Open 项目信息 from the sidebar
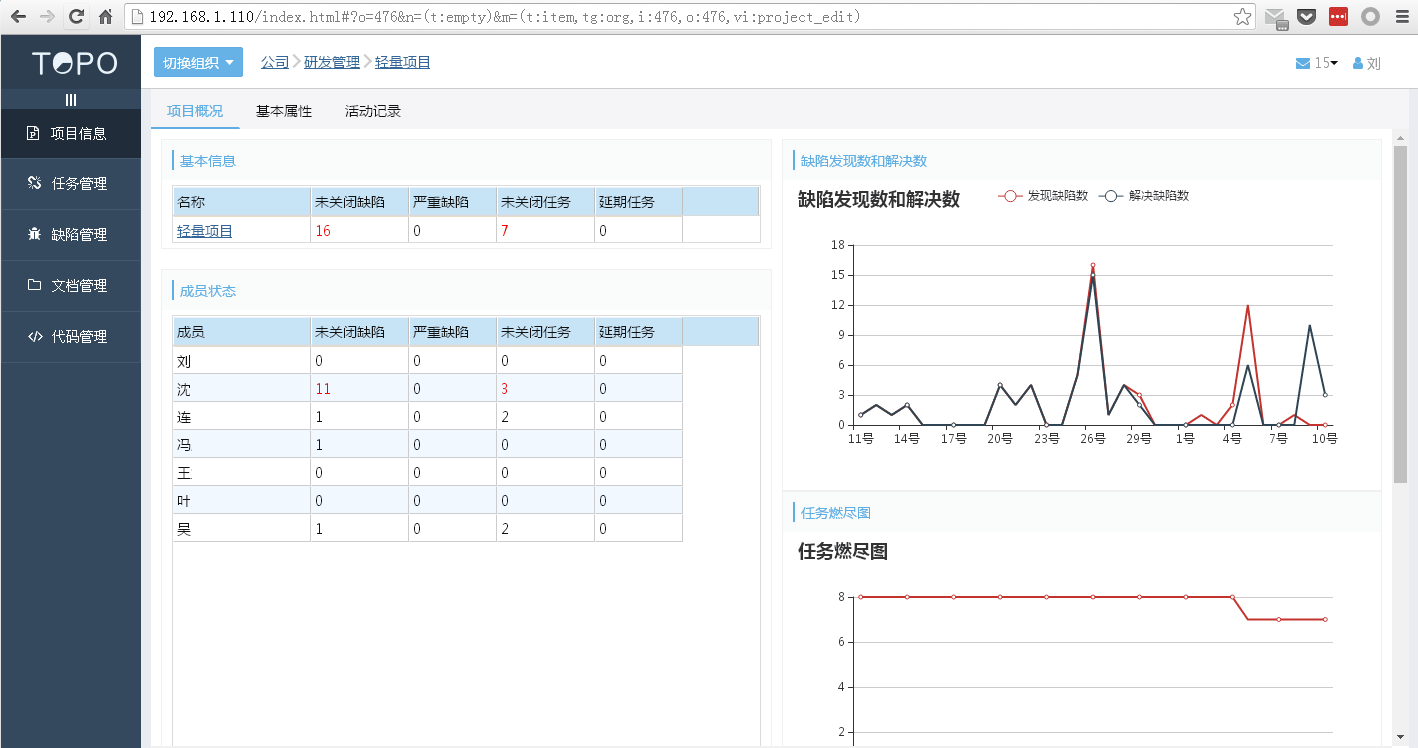 click(x=70, y=133)
